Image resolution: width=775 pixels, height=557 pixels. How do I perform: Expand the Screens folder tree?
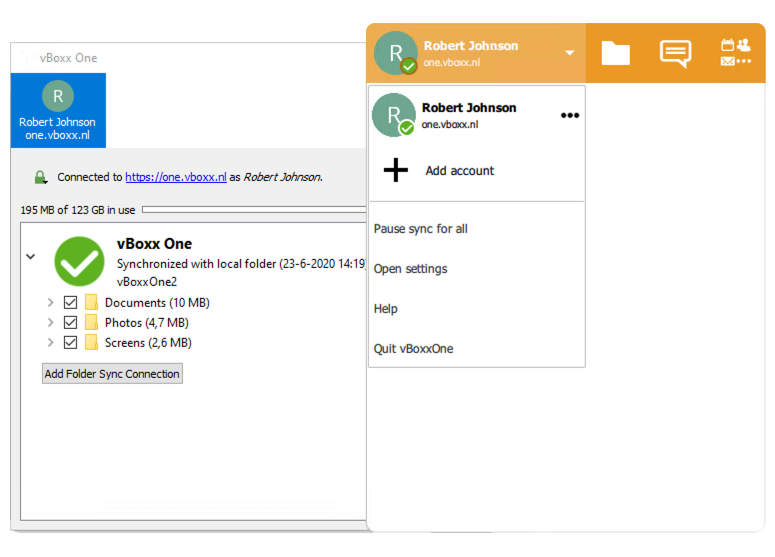pyautogui.click(x=50, y=342)
